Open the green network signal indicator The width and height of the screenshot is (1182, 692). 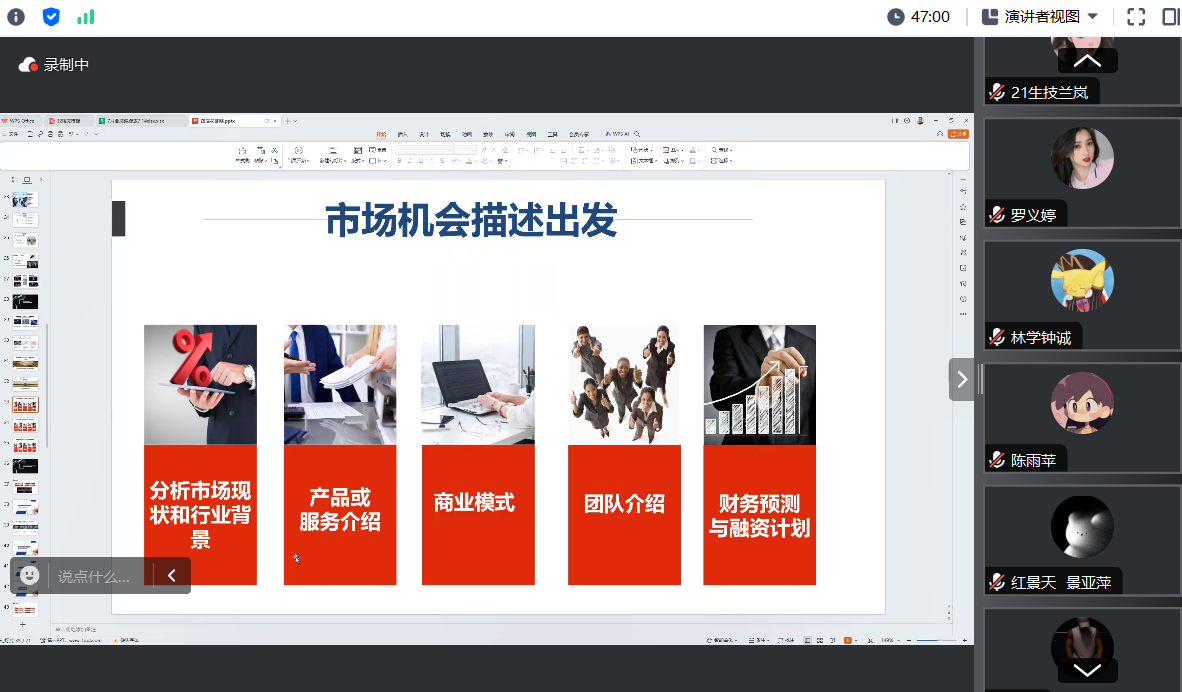(86, 16)
